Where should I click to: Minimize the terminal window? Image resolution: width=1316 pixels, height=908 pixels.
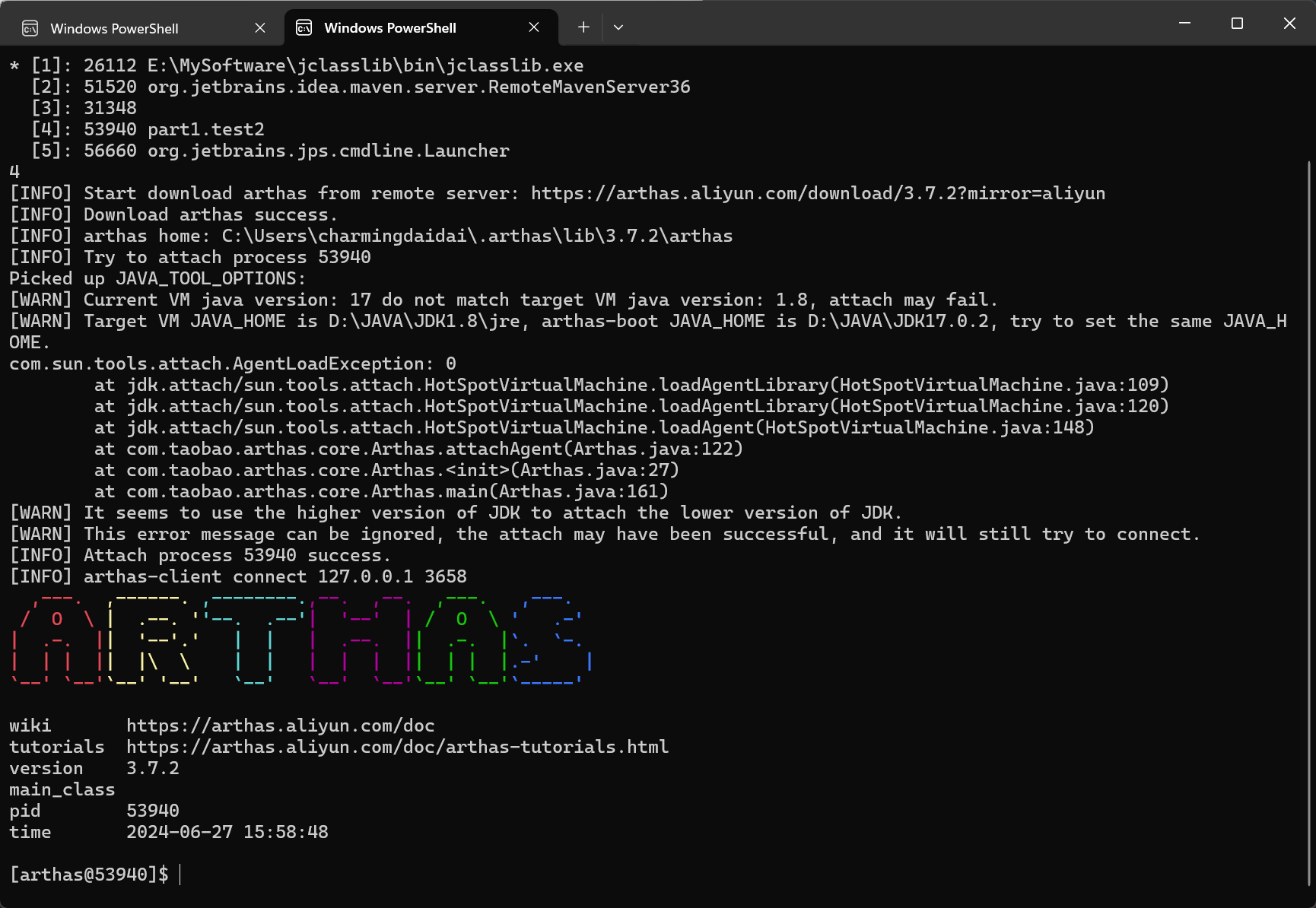click(1184, 24)
